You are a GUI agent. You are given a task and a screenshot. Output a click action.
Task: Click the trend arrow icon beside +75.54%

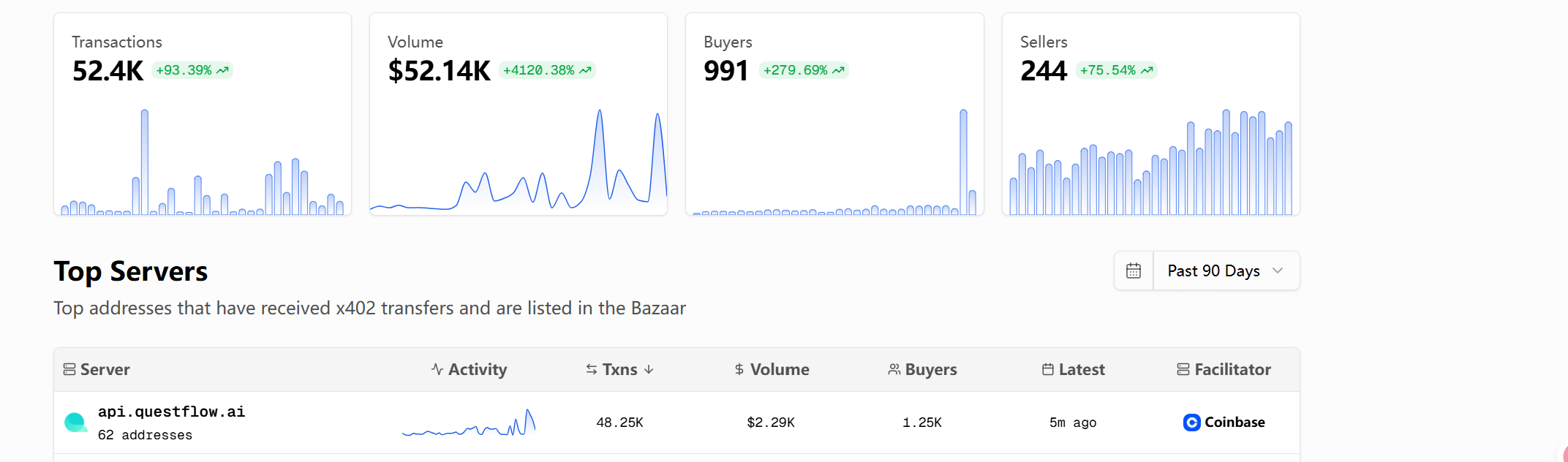click(x=1147, y=70)
